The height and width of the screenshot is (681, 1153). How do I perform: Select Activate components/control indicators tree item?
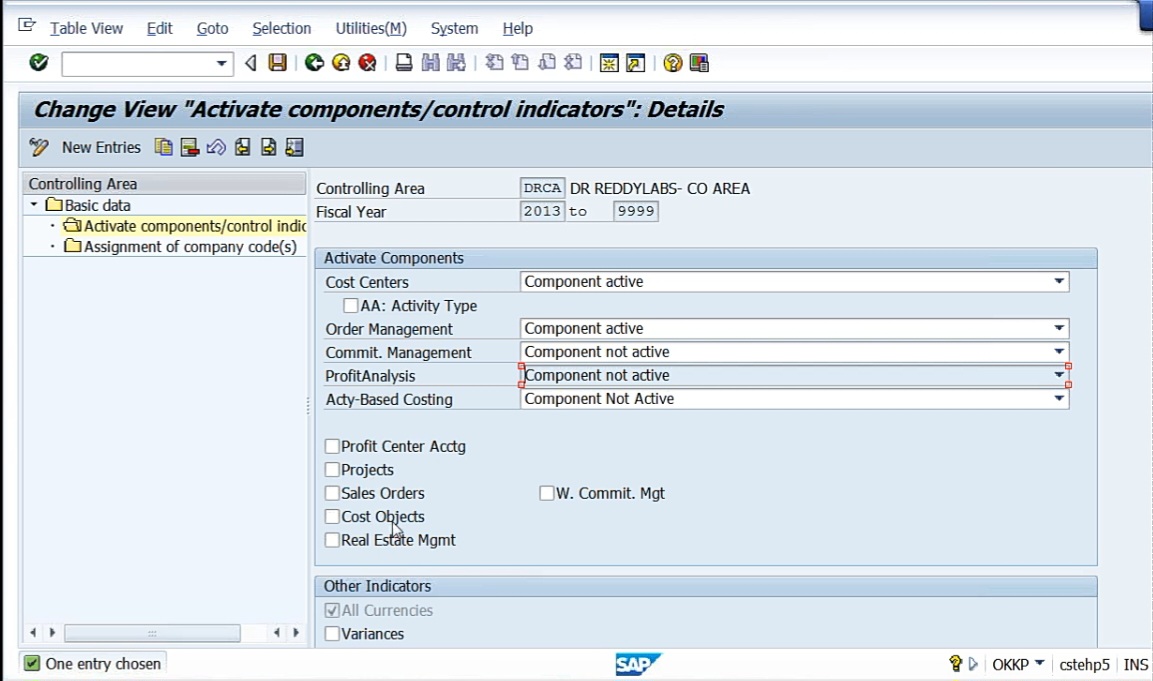tap(194, 226)
